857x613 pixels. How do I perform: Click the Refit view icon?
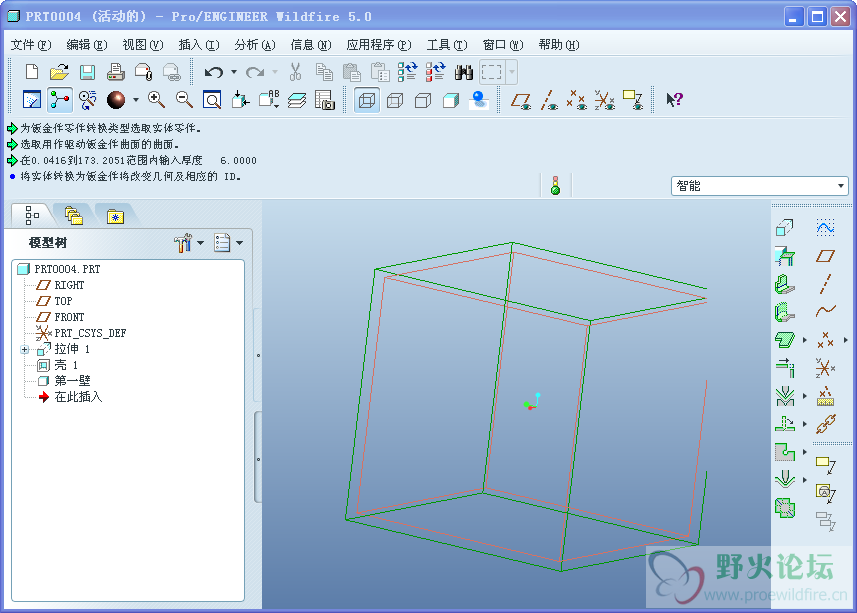pyautogui.click(x=212, y=100)
